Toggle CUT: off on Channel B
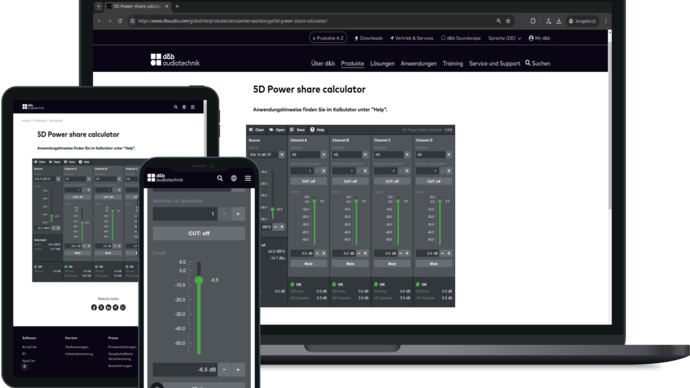The height and width of the screenshot is (388, 690). point(350,181)
